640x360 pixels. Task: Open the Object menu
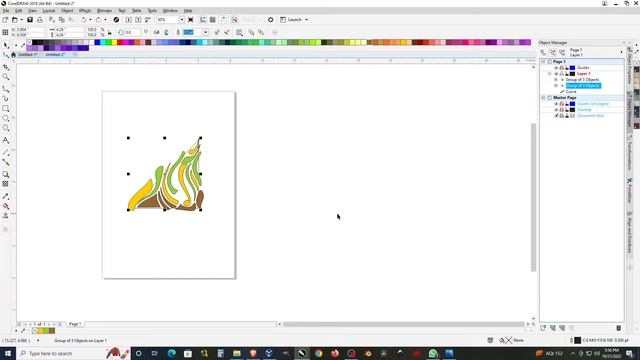click(x=67, y=11)
